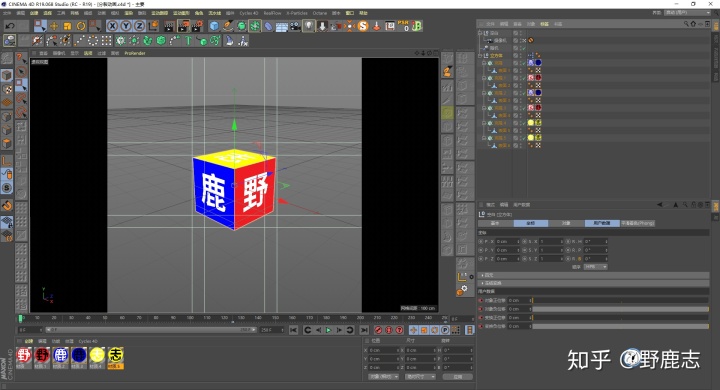The height and width of the screenshot is (390, 720).
Task: Select the Move tool in top toolbar
Action: point(54,26)
